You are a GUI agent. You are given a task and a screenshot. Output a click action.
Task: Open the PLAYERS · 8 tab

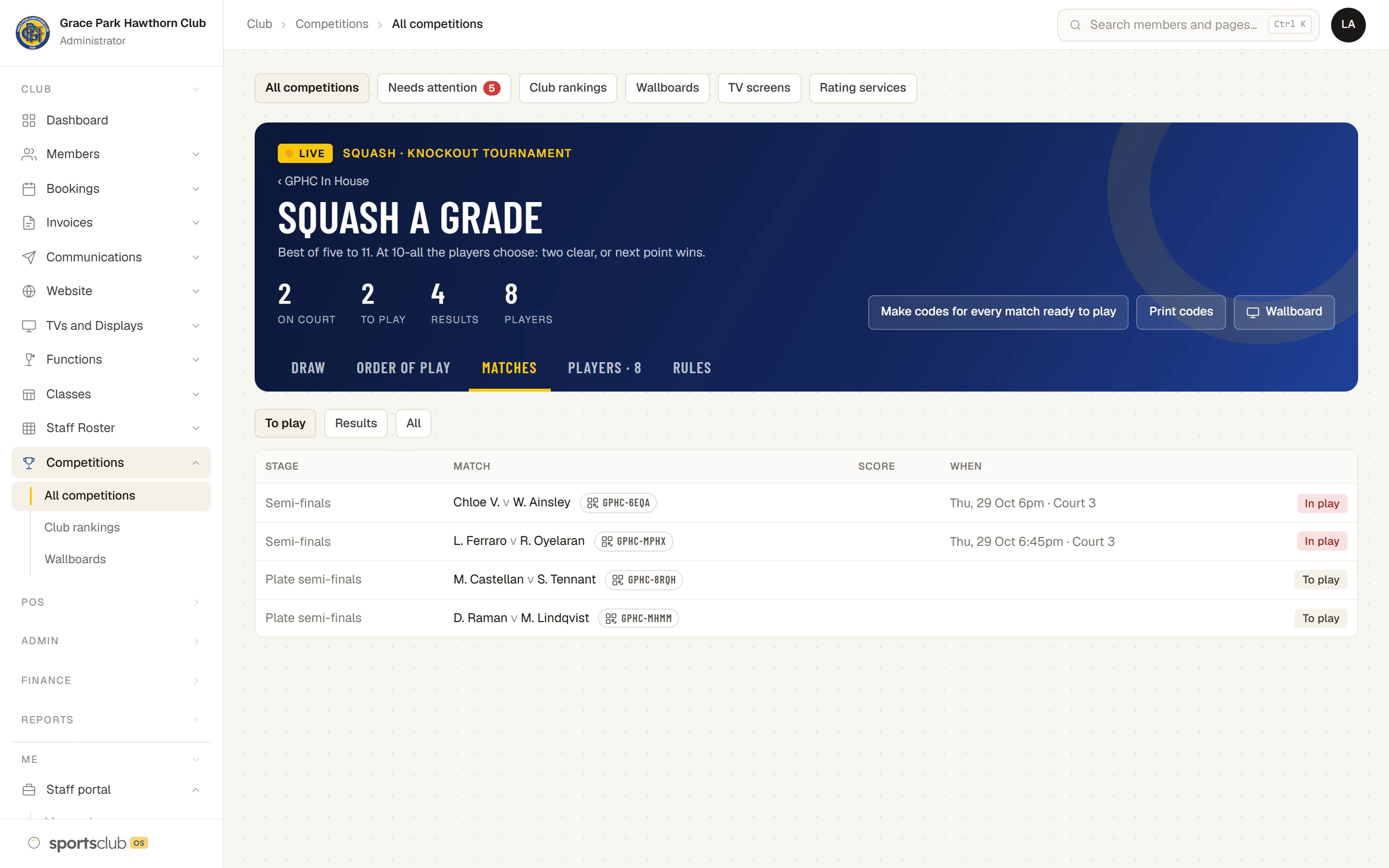(604, 368)
